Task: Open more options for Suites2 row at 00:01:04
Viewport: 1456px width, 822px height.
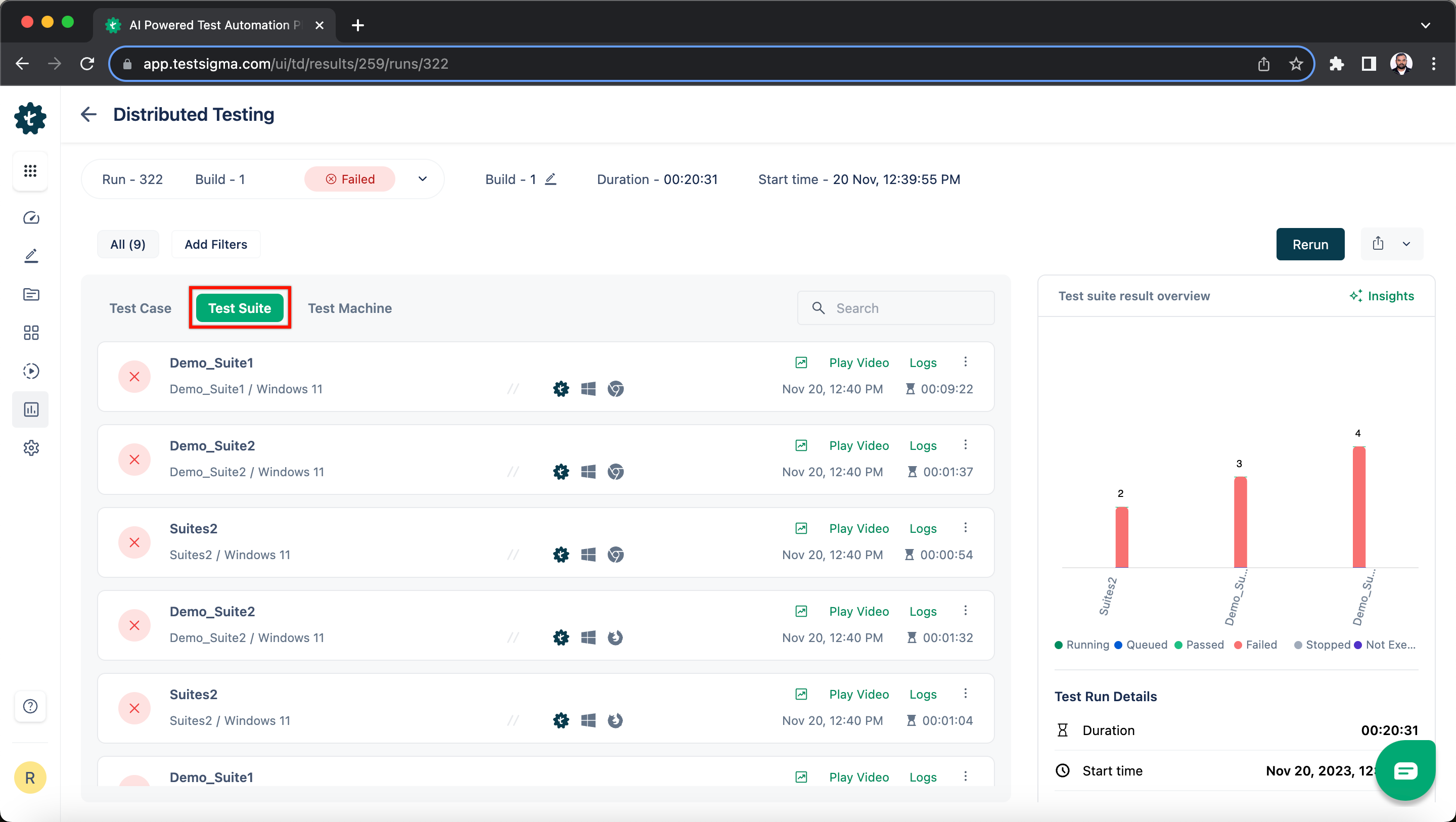Action: tap(966, 694)
